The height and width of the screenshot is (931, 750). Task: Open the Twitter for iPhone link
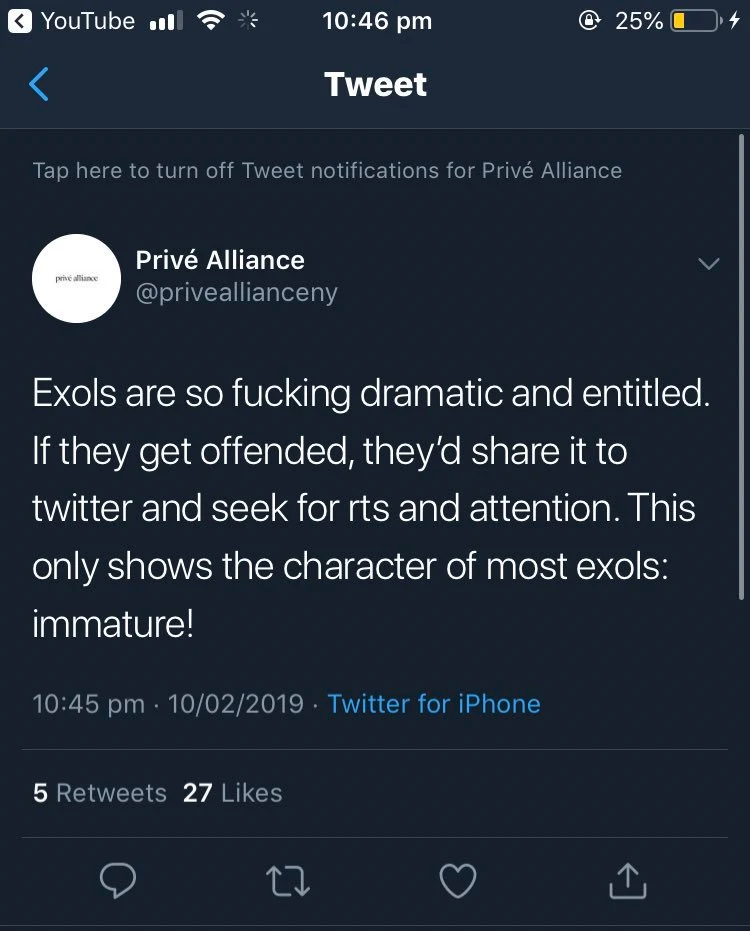point(434,703)
